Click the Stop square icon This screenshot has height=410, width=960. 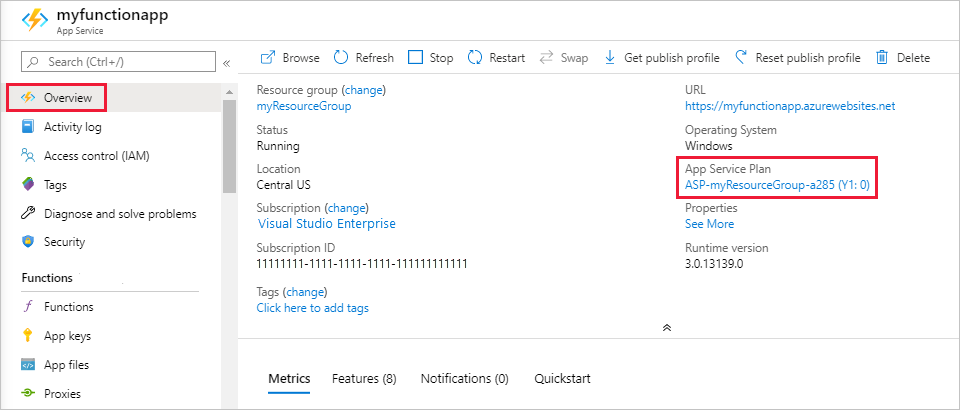pyautogui.click(x=416, y=58)
